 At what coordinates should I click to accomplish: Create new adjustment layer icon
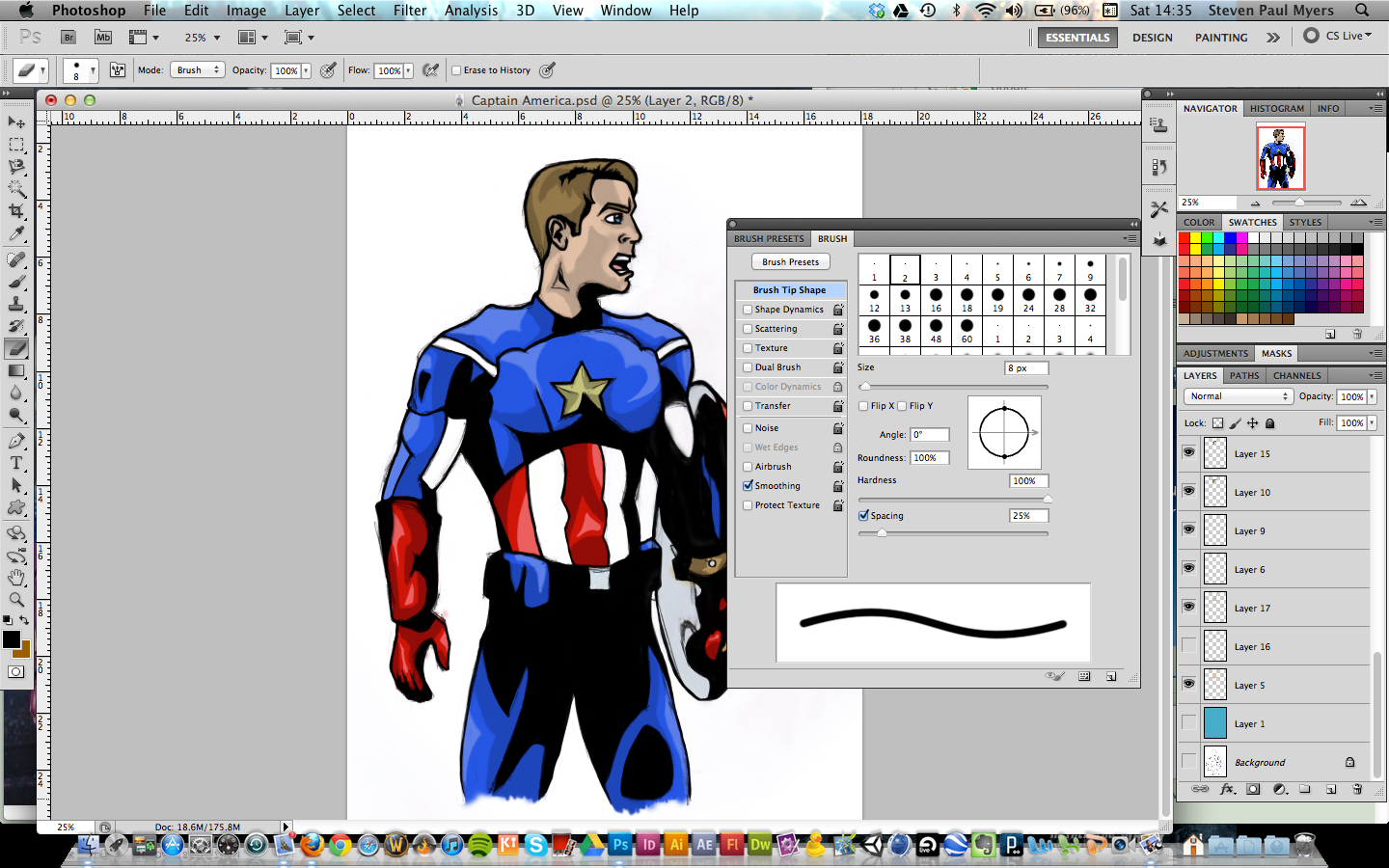(1279, 789)
